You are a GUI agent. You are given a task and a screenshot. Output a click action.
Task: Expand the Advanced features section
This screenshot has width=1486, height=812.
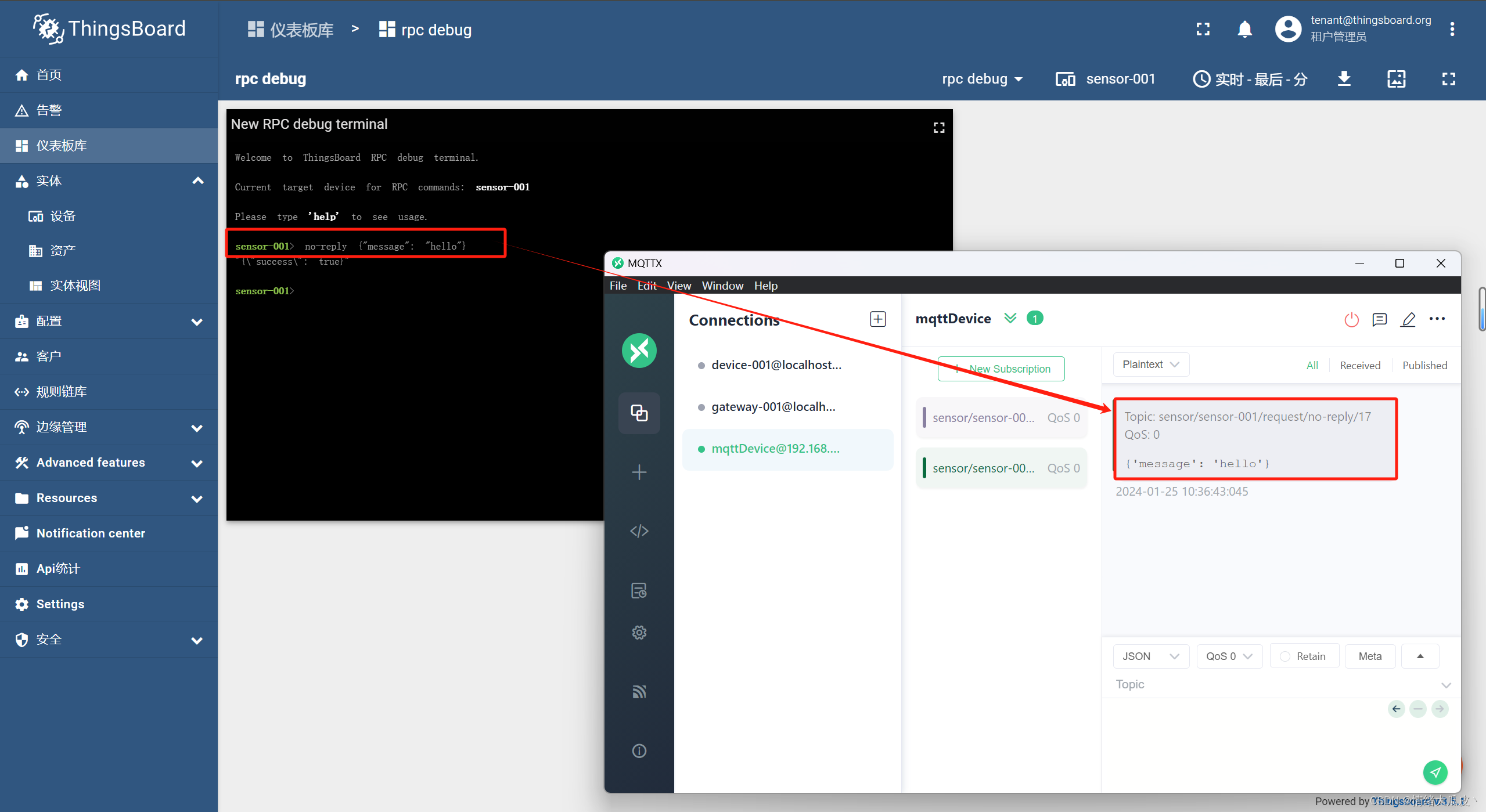[197, 463]
